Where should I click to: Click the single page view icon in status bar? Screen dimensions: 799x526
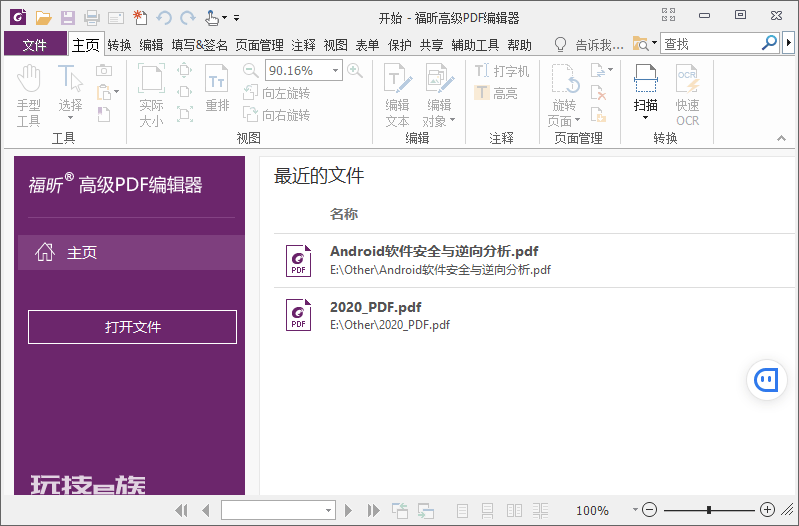coord(463,510)
